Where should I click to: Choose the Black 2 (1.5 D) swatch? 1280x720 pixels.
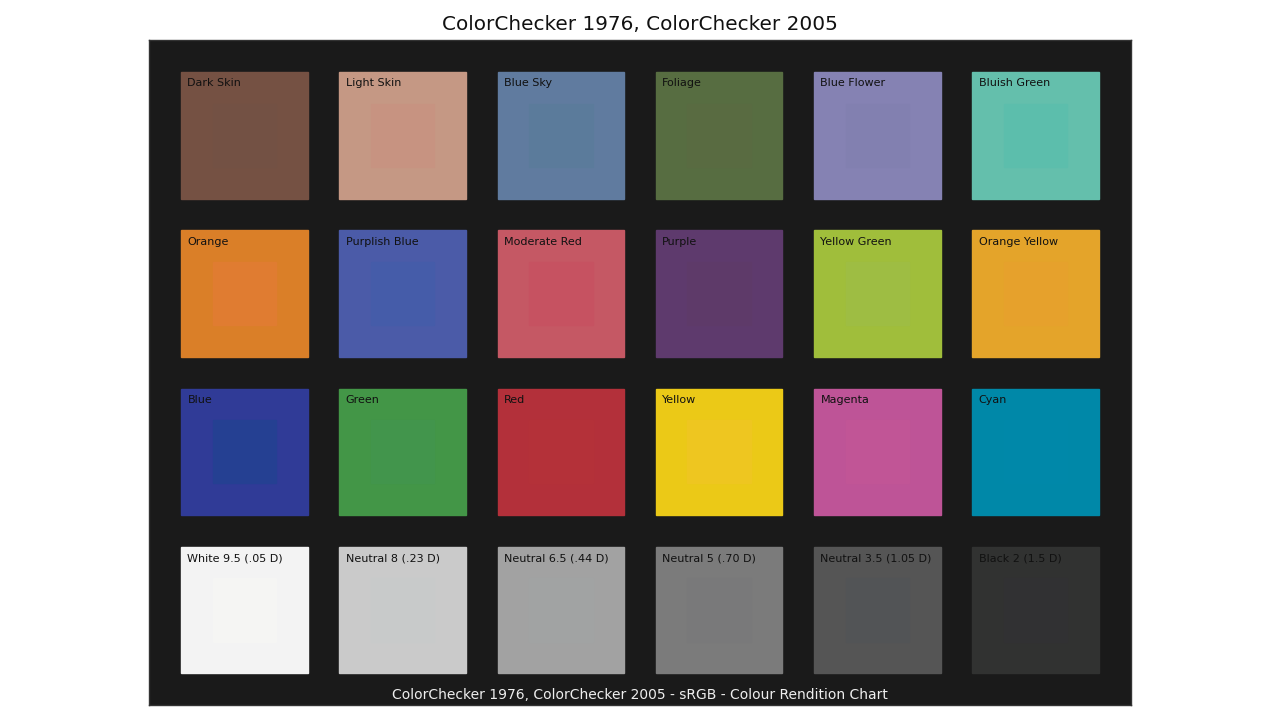[1036, 610]
